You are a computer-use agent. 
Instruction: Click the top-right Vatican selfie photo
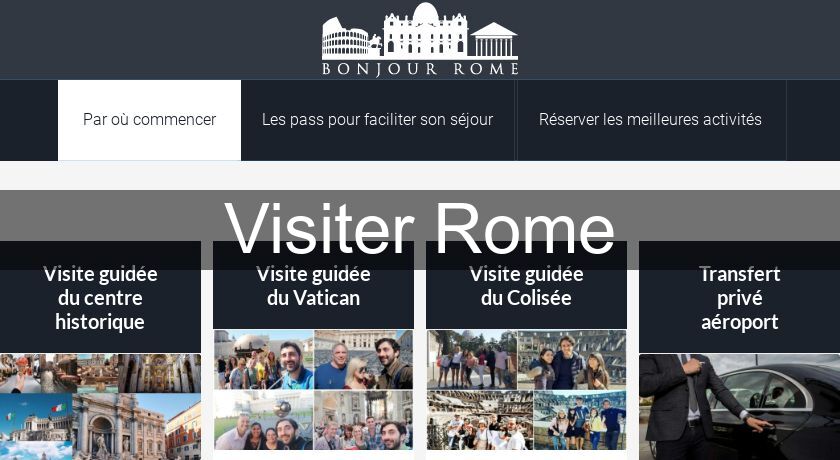[363, 359]
